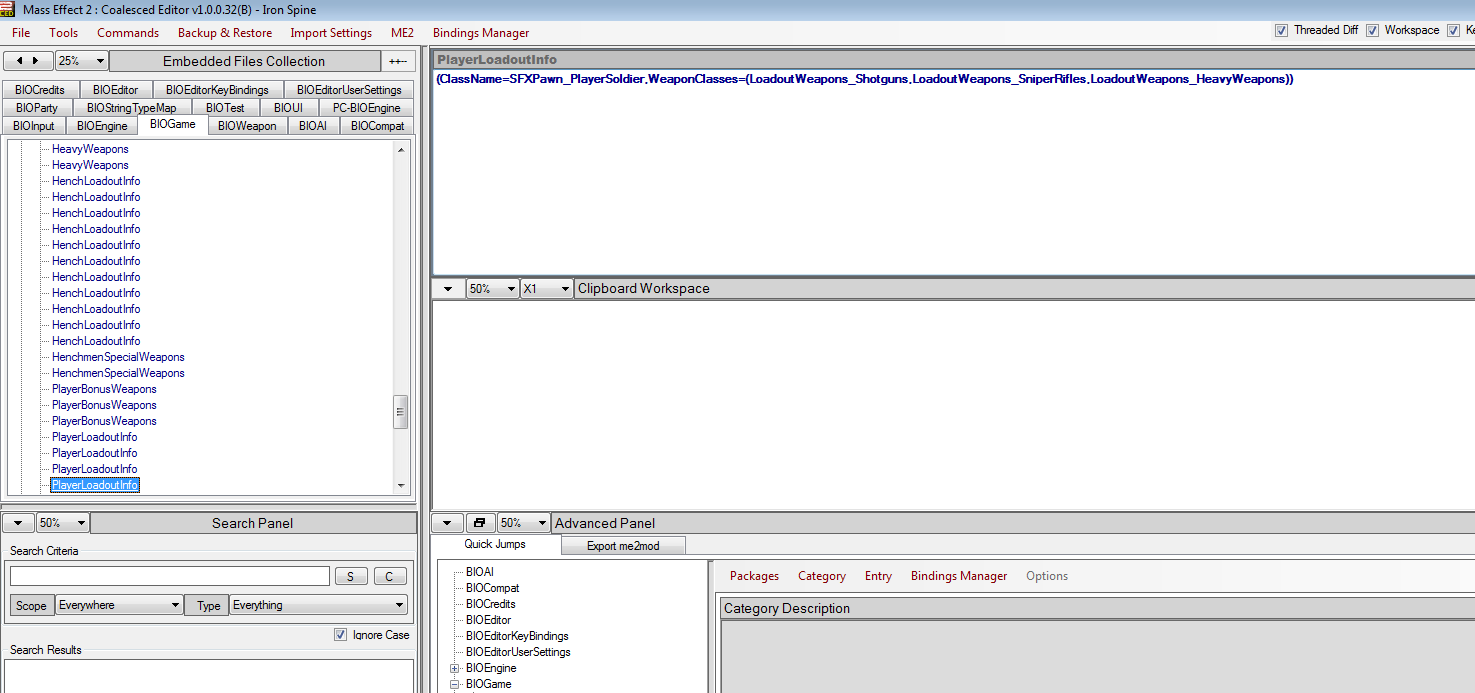The width and height of the screenshot is (1475, 693).
Task: Open the Category menu in Advanced Panel
Action: tap(822, 576)
